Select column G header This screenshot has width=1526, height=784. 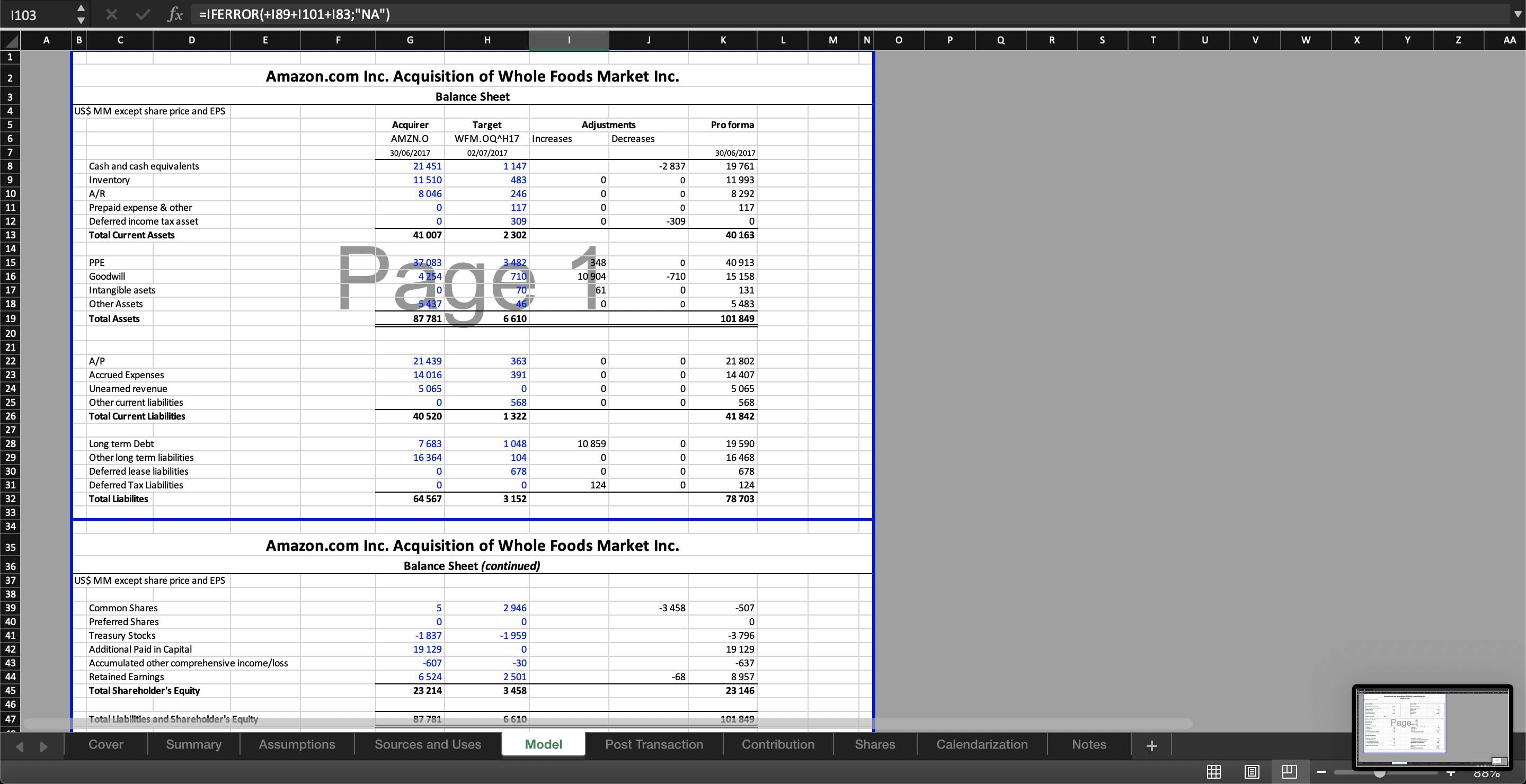pyautogui.click(x=410, y=40)
